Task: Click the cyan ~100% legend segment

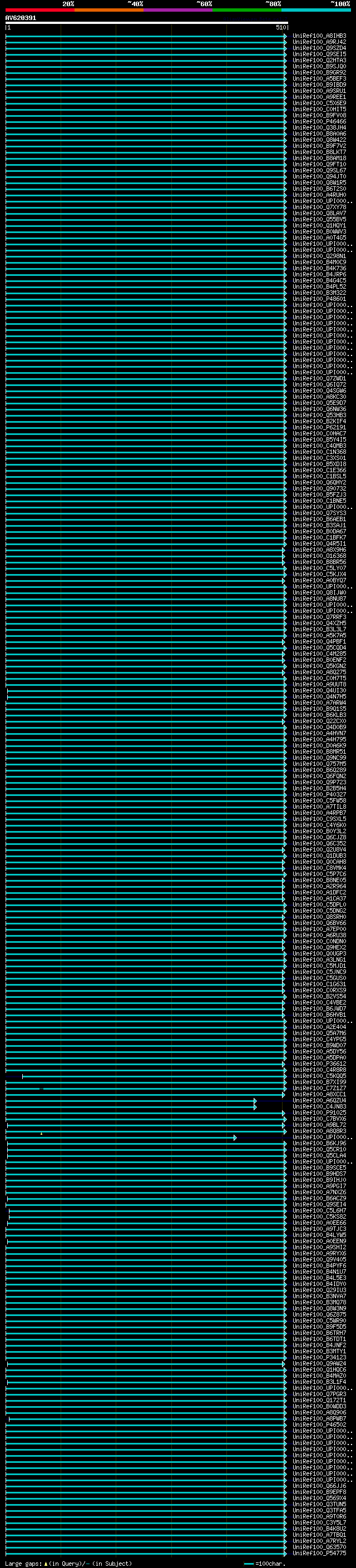Action: (x=316, y=10)
